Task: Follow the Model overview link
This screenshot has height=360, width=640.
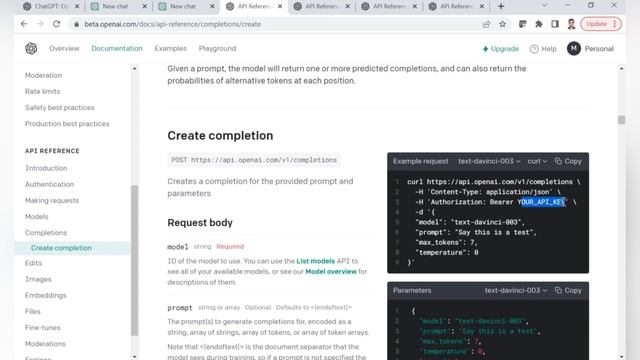Action: pyautogui.click(x=331, y=271)
